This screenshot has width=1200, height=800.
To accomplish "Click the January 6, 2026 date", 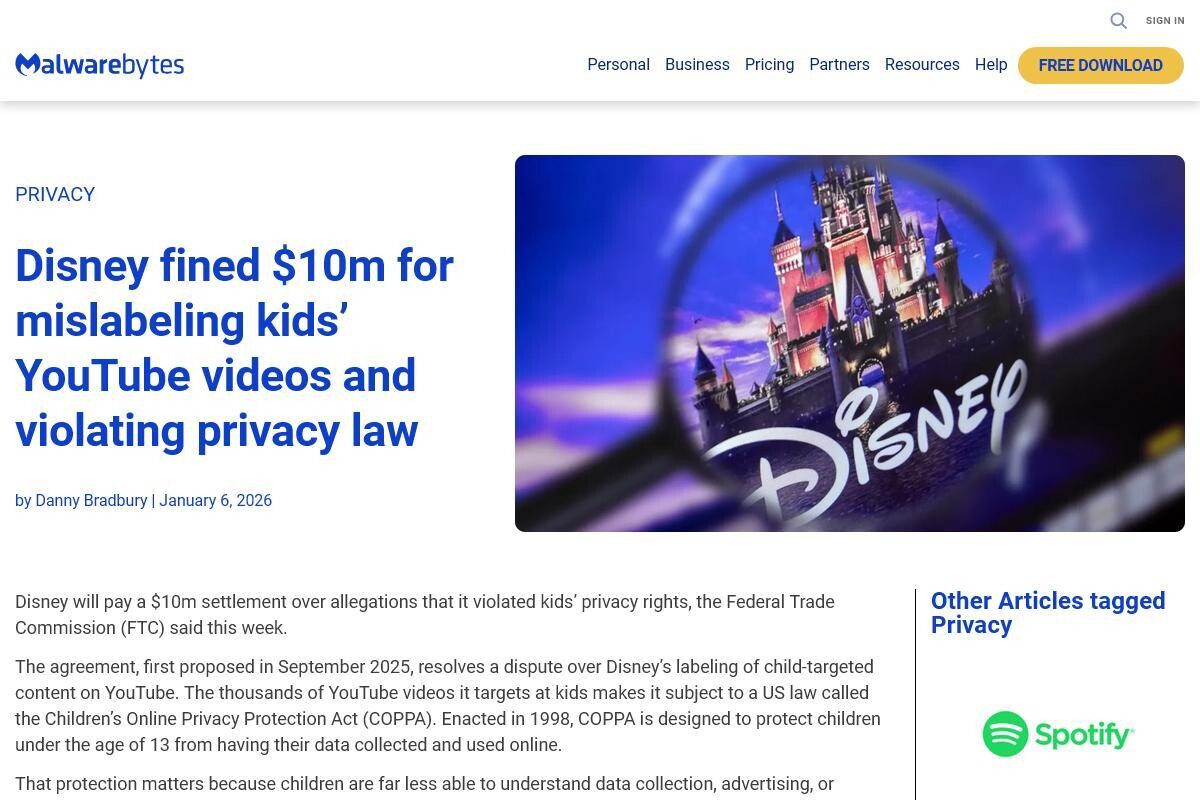I will tap(215, 501).
